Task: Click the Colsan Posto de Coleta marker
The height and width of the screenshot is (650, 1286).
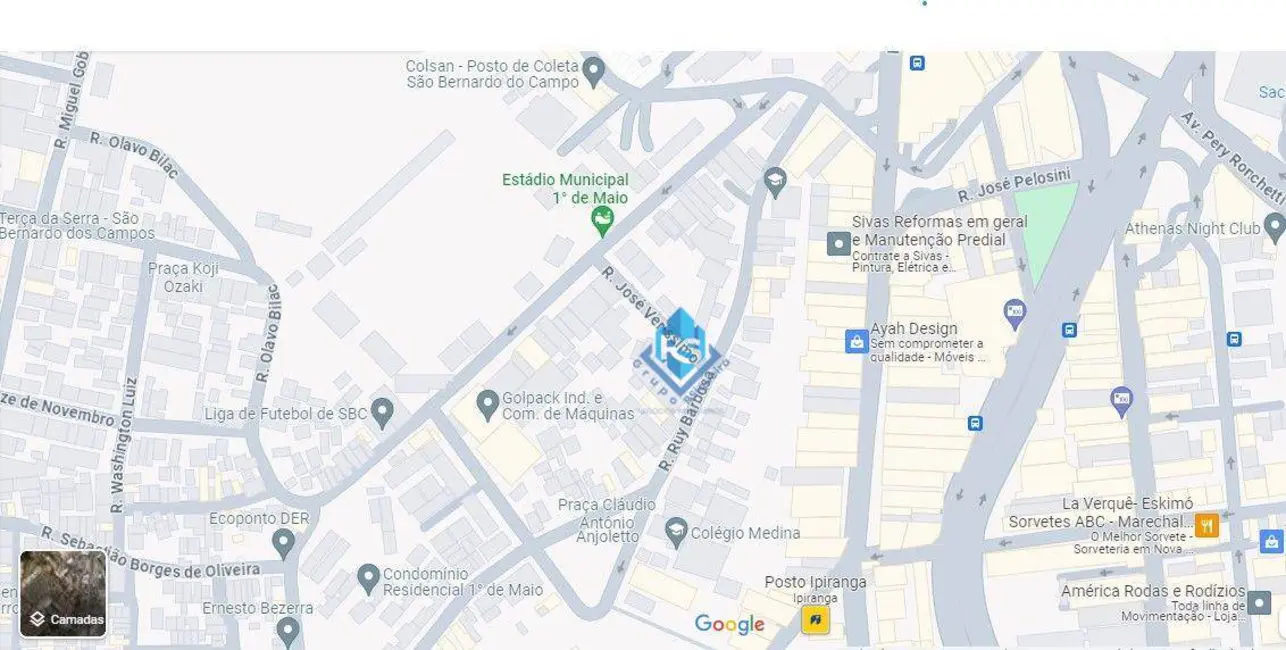Action: [594, 72]
